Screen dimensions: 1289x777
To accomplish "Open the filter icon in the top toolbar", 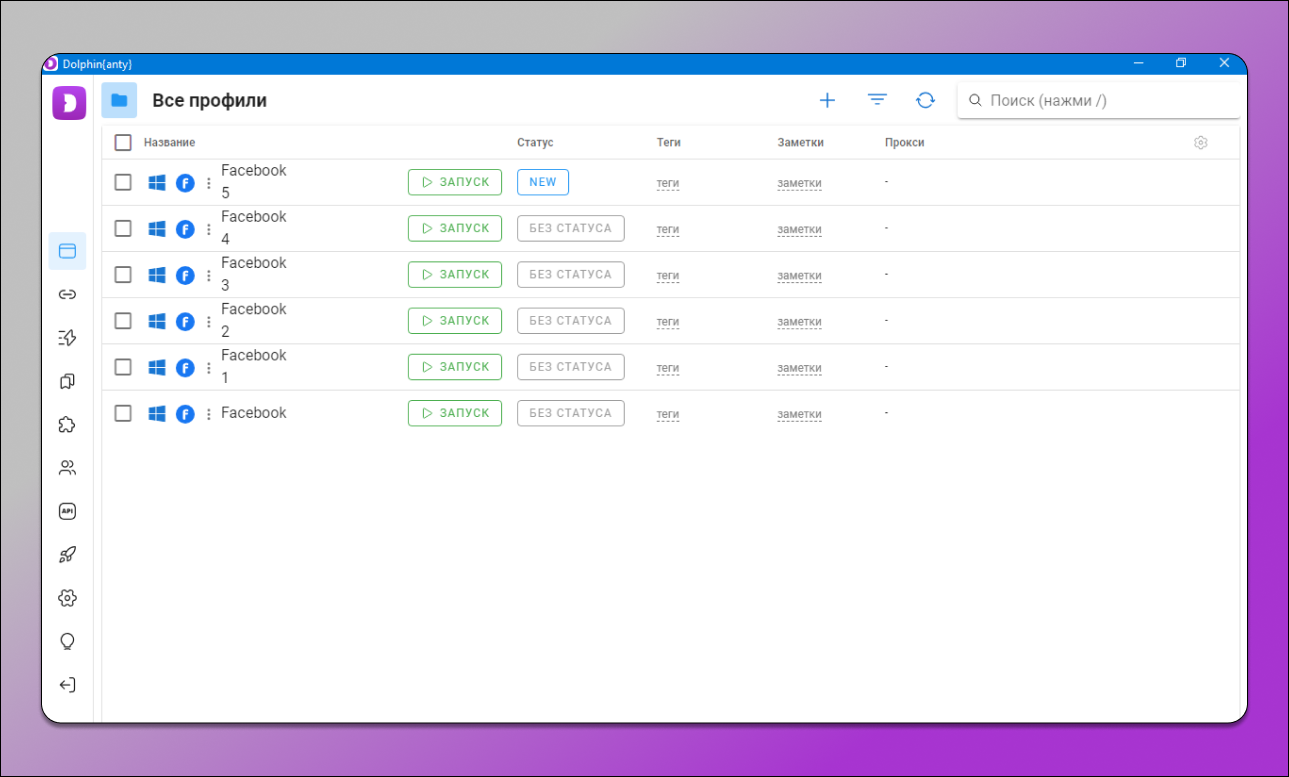I will pyautogui.click(x=877, y=100).
